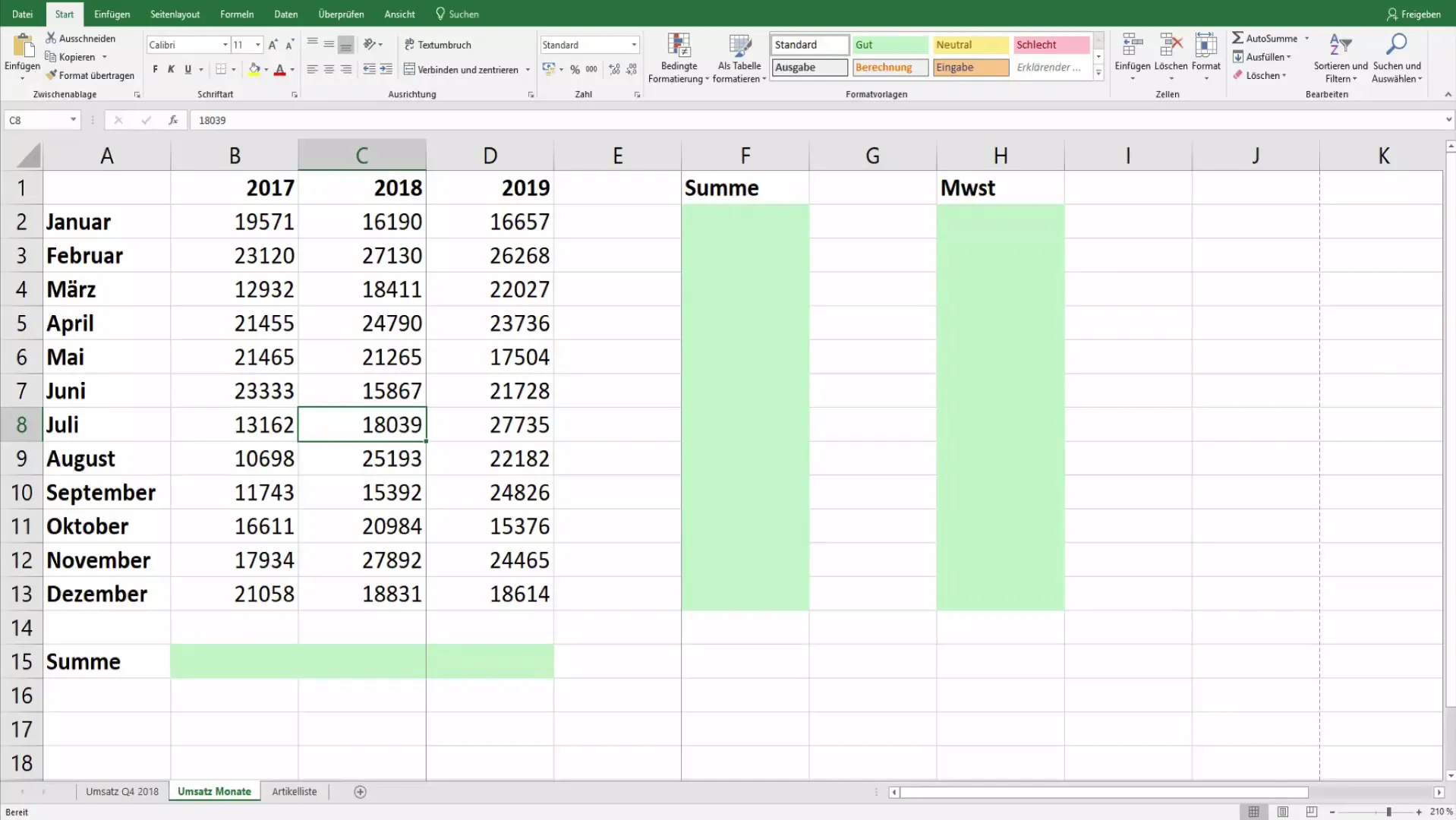Click the Format übertragen brush icon
This screenshot has width=1456, height=820.
[x=51, y=75]
